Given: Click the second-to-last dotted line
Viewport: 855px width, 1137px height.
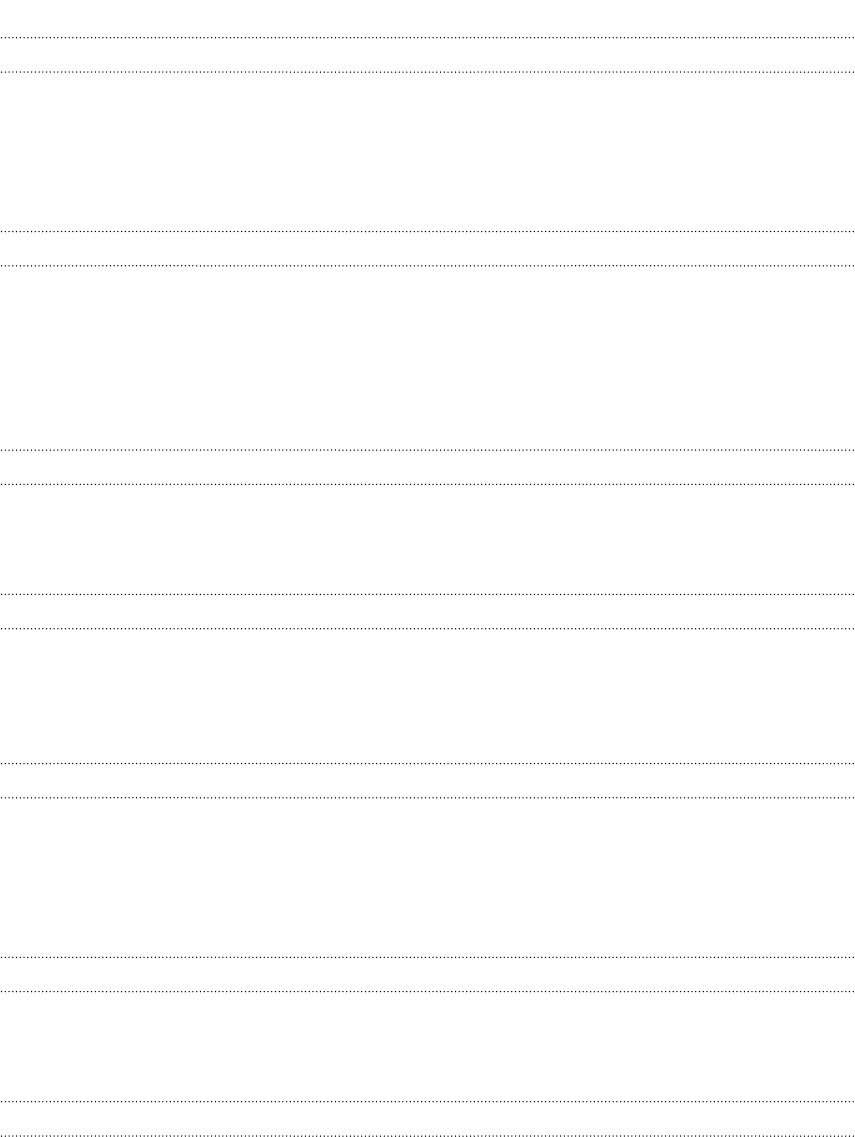Looking at the screenshot, I should coord(427,1101).
